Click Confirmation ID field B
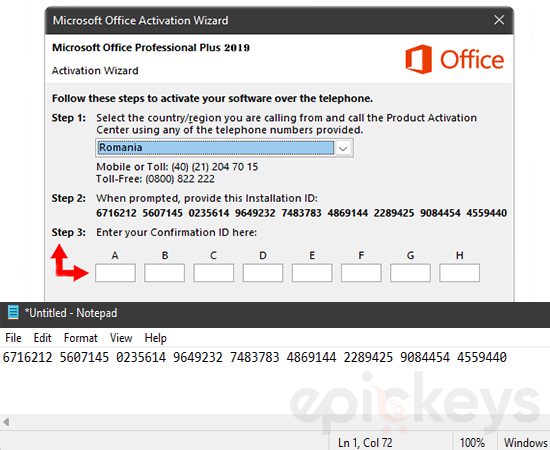The height and width of the screenshot is (450, 550). pyautogui.click(x=165, y=273)
